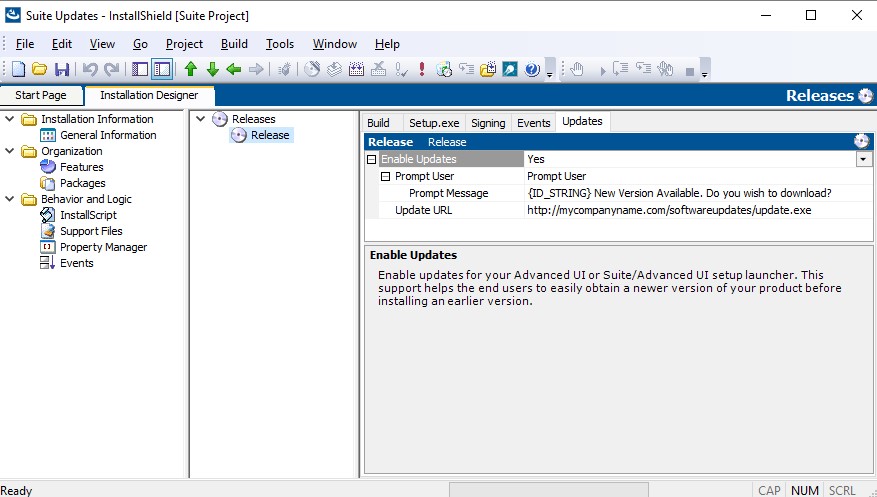Screen dimensions: 877x497
Task: Click the Prompt User value cell
Action: click(698, 176)
